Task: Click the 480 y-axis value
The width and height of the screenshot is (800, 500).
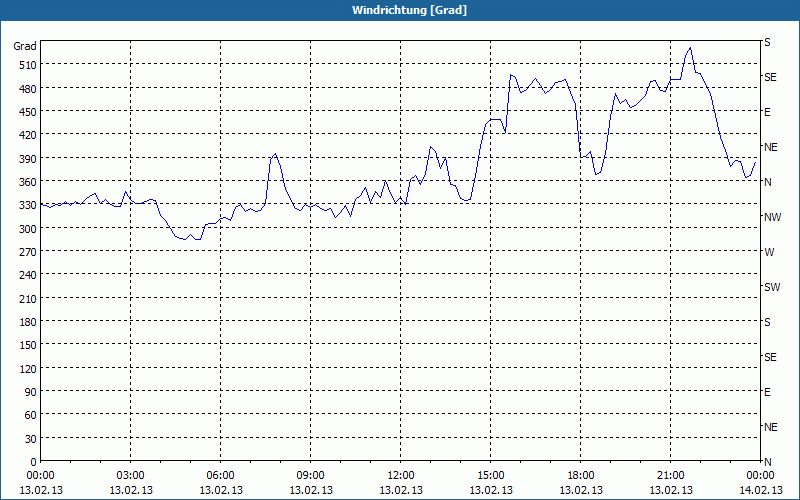Action: (x=29, y=88)
